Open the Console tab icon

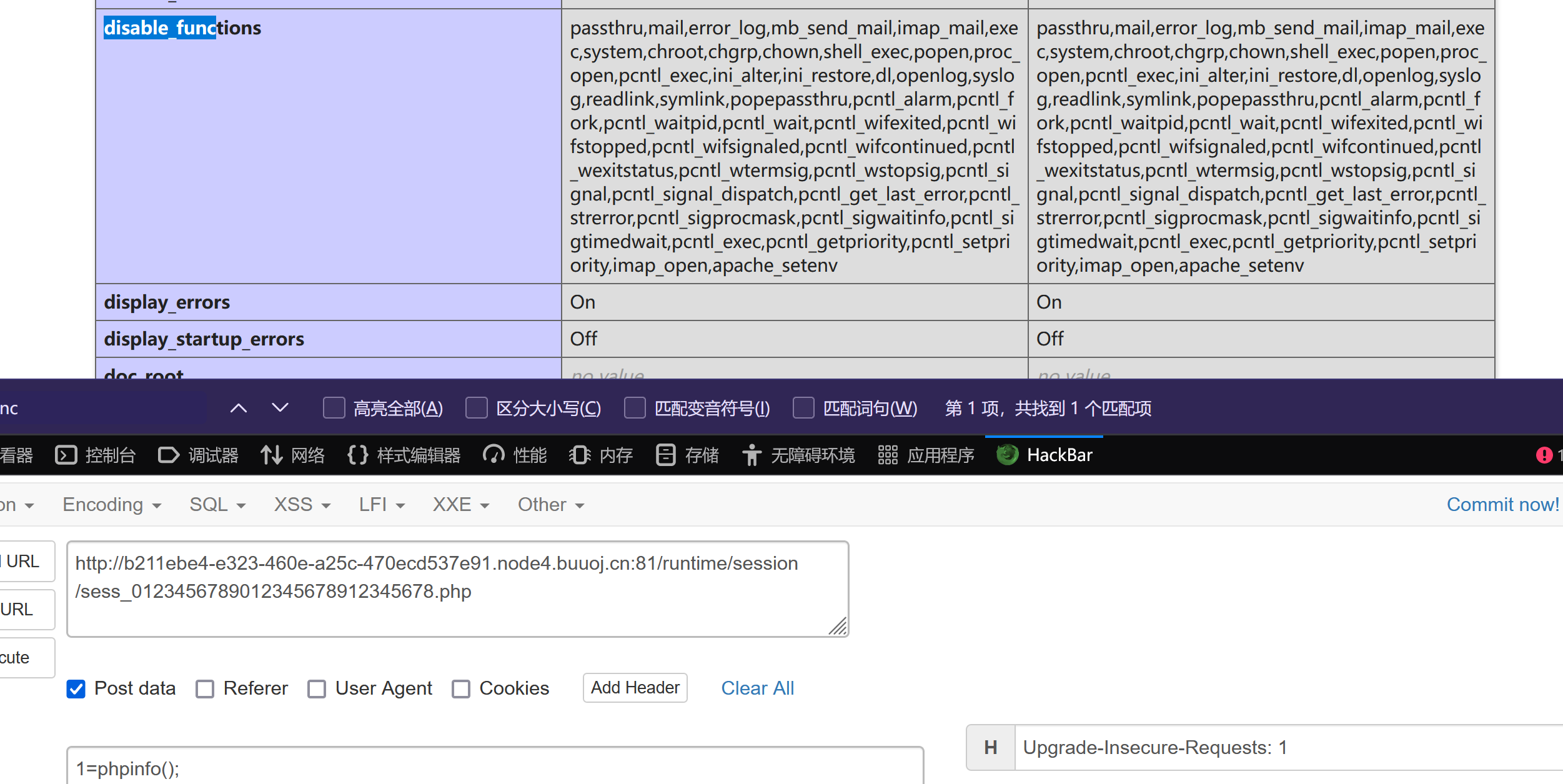coord(66,455)
